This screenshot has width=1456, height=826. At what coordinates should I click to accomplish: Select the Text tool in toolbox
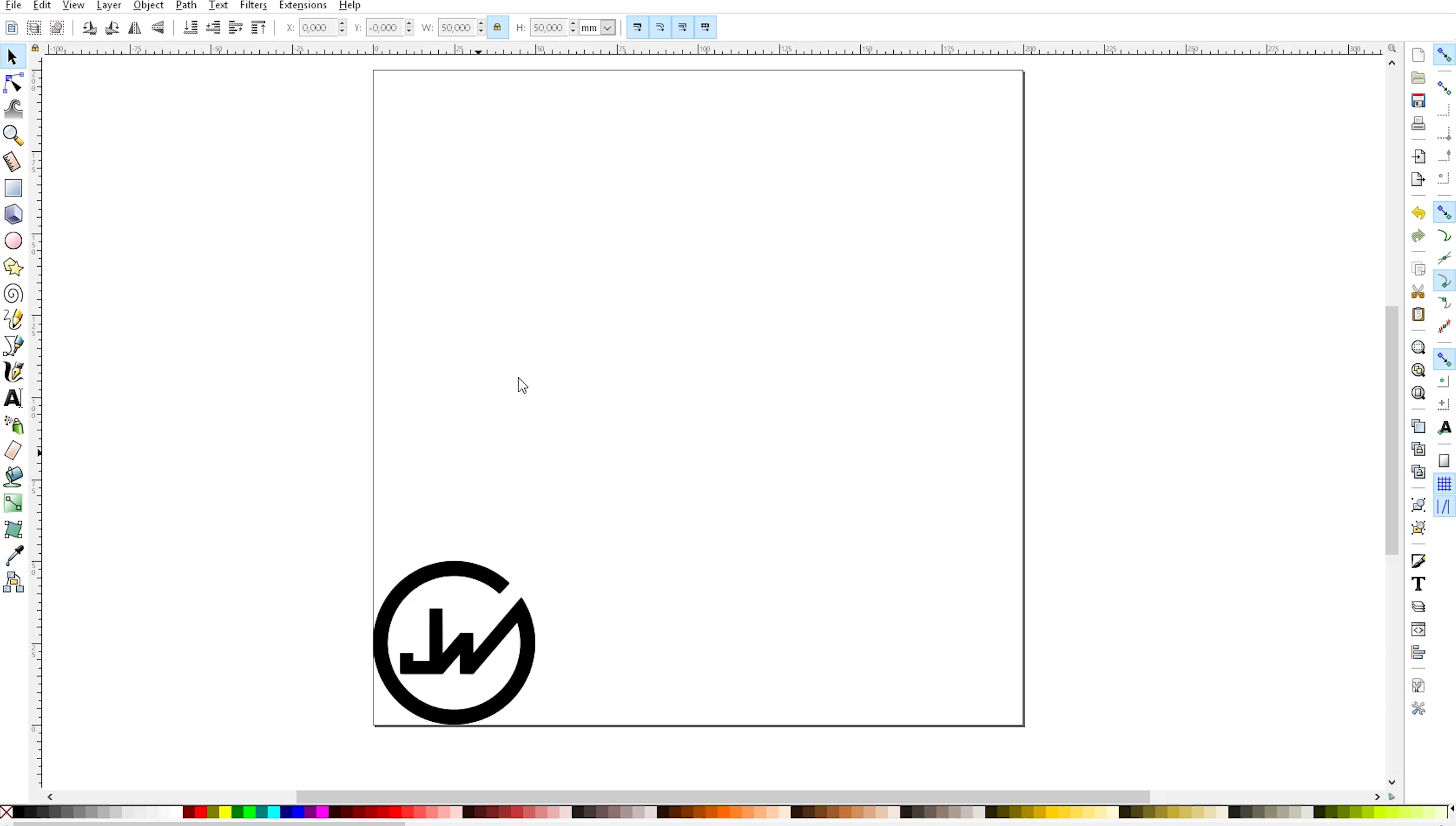[x=13, y=398]
